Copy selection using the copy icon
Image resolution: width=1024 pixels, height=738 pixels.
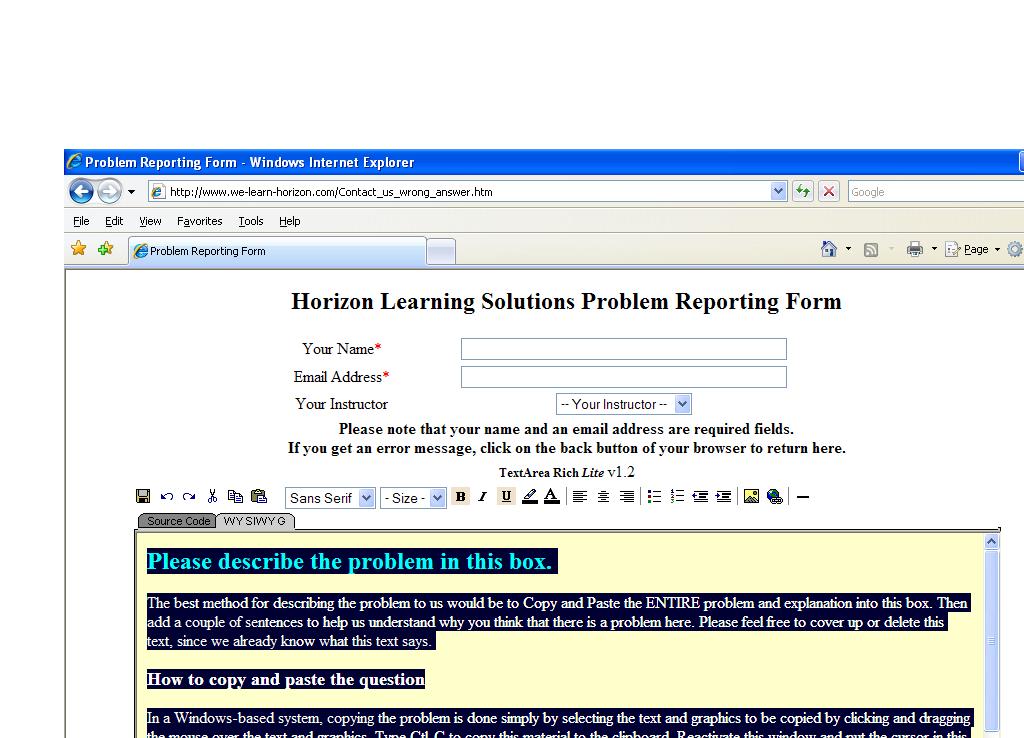point(235,496)
